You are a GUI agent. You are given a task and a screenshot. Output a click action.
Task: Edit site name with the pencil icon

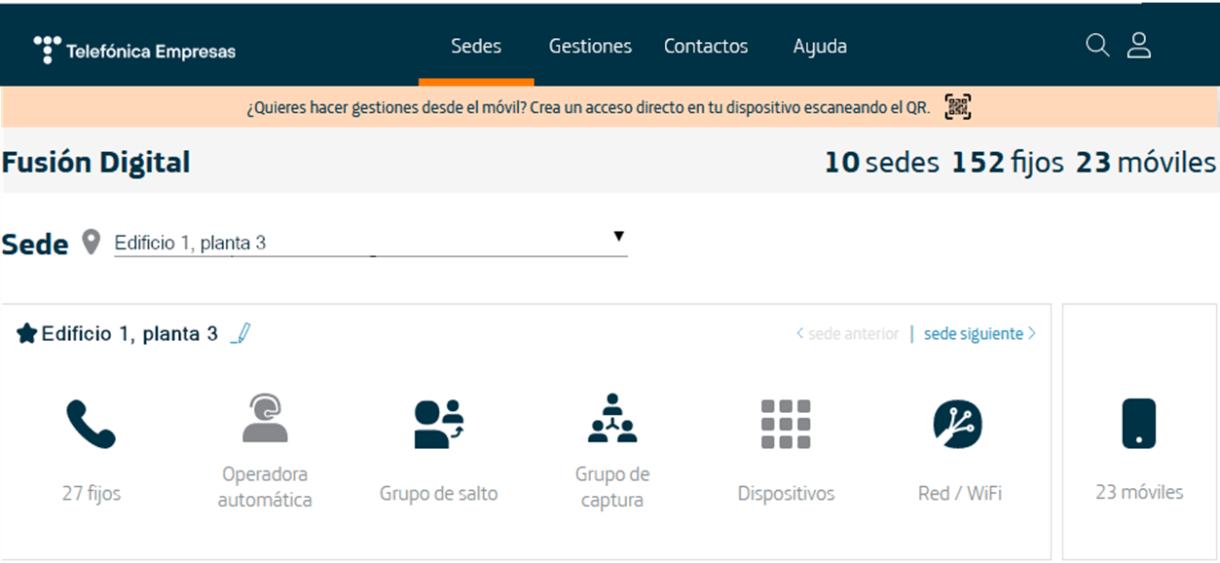(x=240, y=334)
